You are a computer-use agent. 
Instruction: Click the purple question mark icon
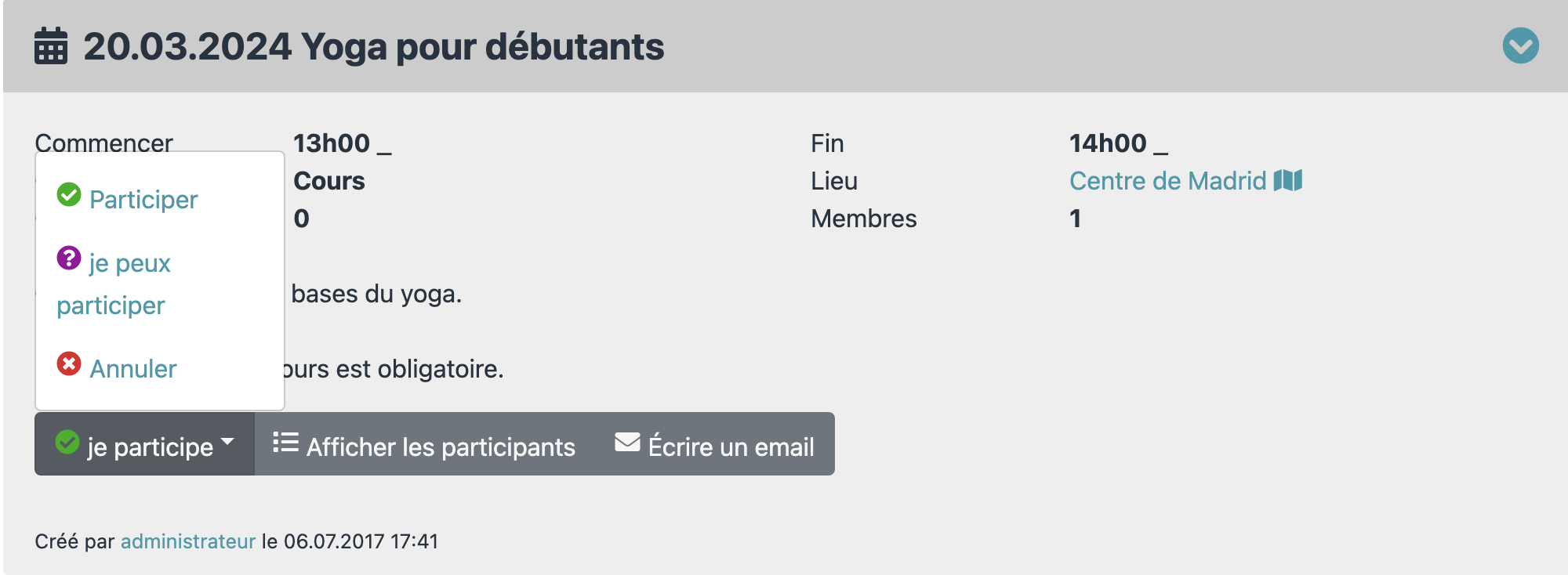(x=69, y=258)
